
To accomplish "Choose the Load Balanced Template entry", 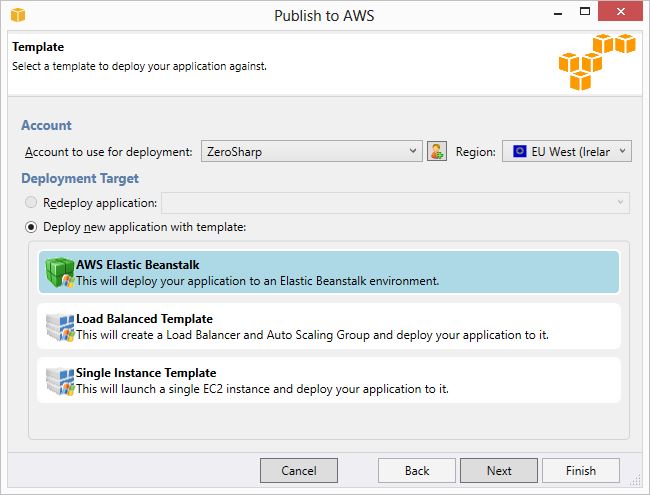I will click(329, 326).
